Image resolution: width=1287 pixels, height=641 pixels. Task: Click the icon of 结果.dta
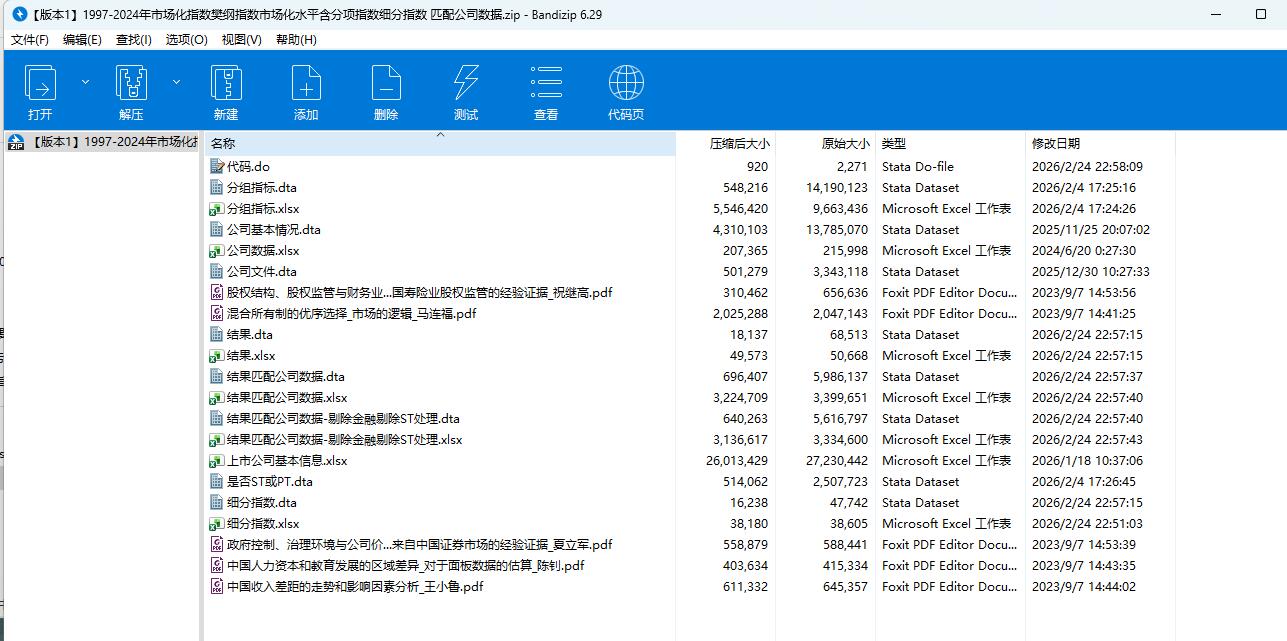point(217,335)
